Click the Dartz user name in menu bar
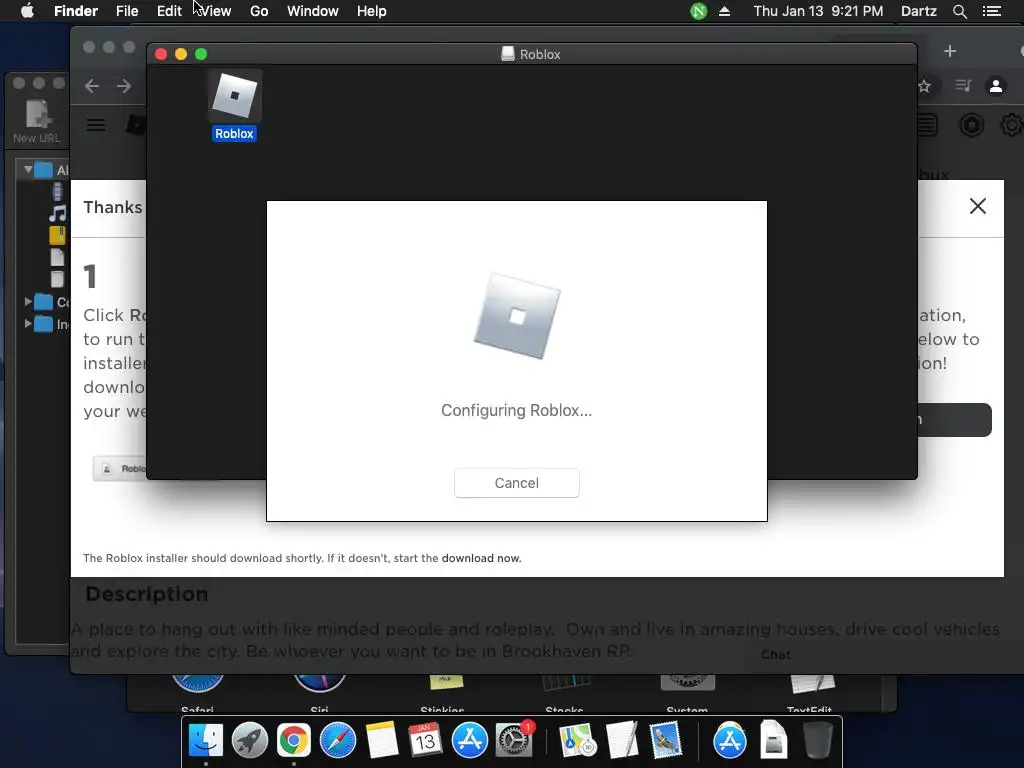This screenshot has width=1024, height=768. pos(919,11)
